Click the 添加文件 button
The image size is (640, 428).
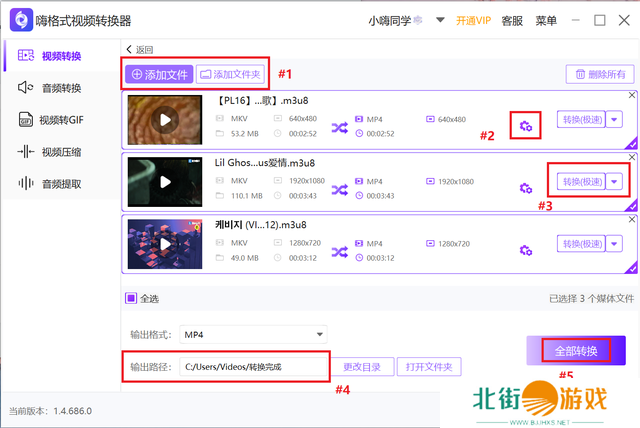tap(158, 74)
